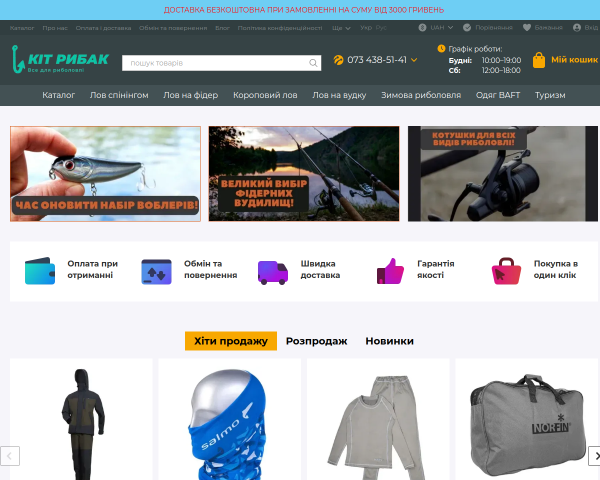Screen dimensions: 600x480
Task: Open the воблерів wobbler banner
Action: point(105,174)
